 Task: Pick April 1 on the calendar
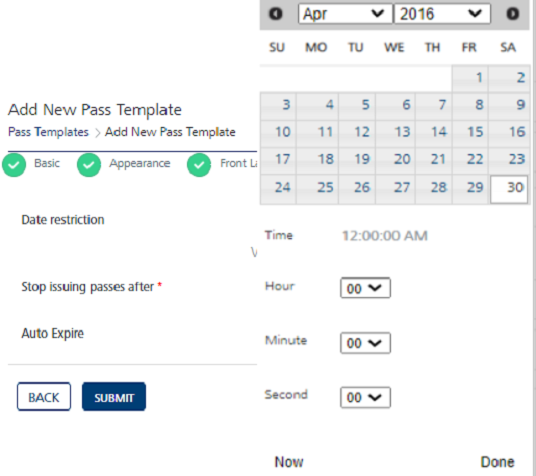click(470, 79)
